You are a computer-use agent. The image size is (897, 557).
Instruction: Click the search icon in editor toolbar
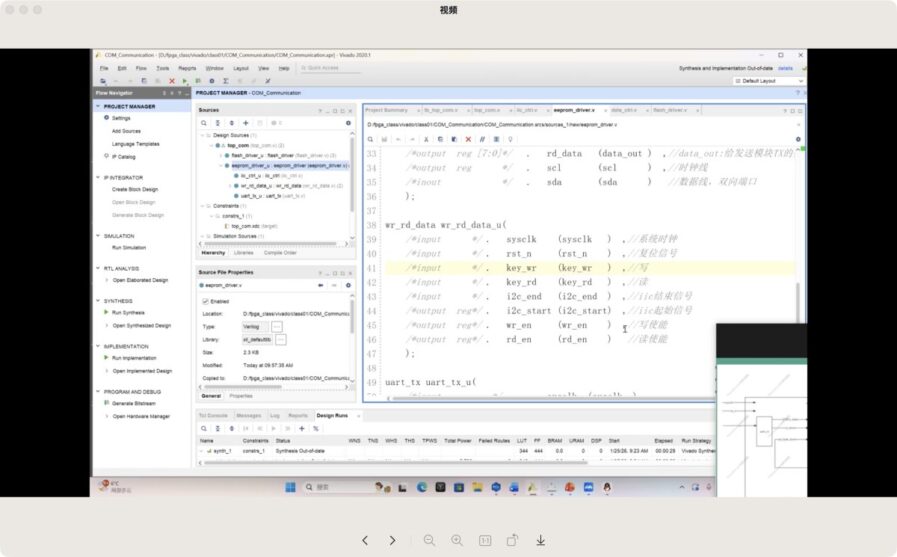(372, 139)
